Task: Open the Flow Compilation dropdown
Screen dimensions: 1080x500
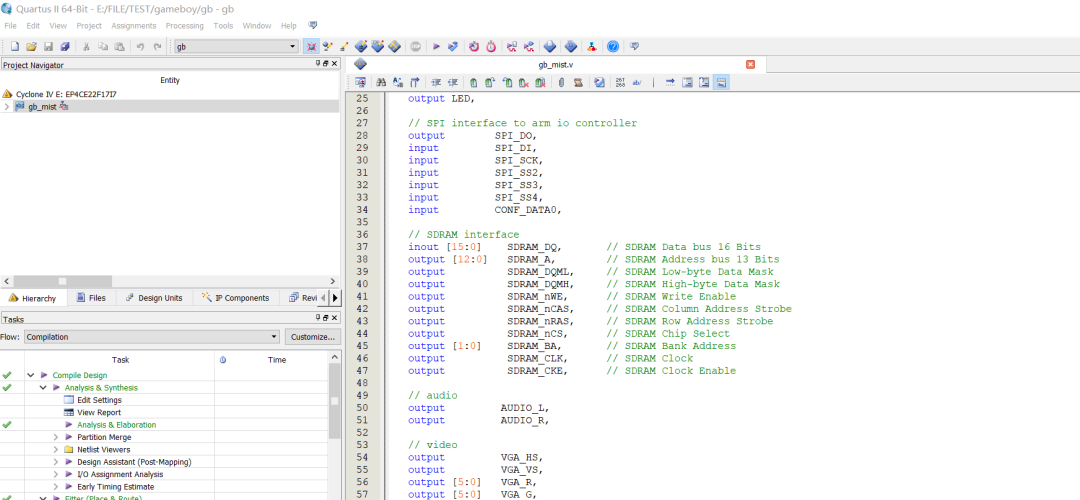Action: tap(152, 337)
